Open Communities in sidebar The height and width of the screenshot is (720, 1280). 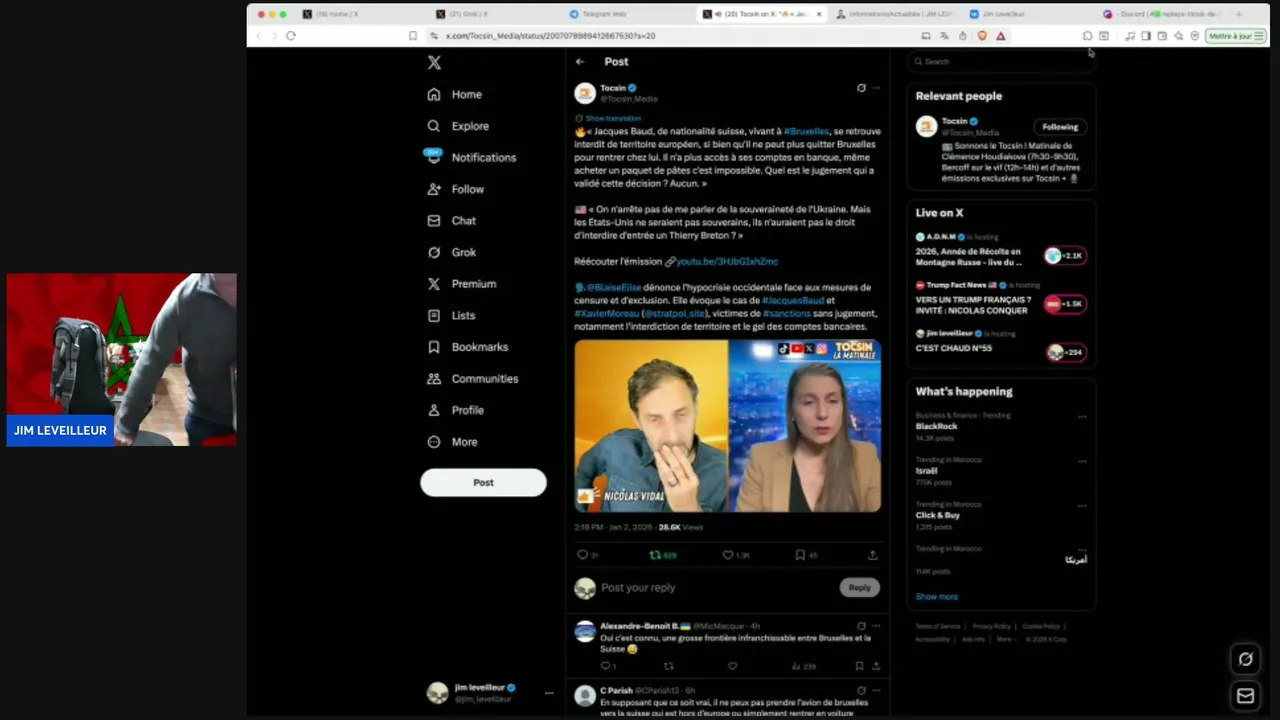[473, 379]
